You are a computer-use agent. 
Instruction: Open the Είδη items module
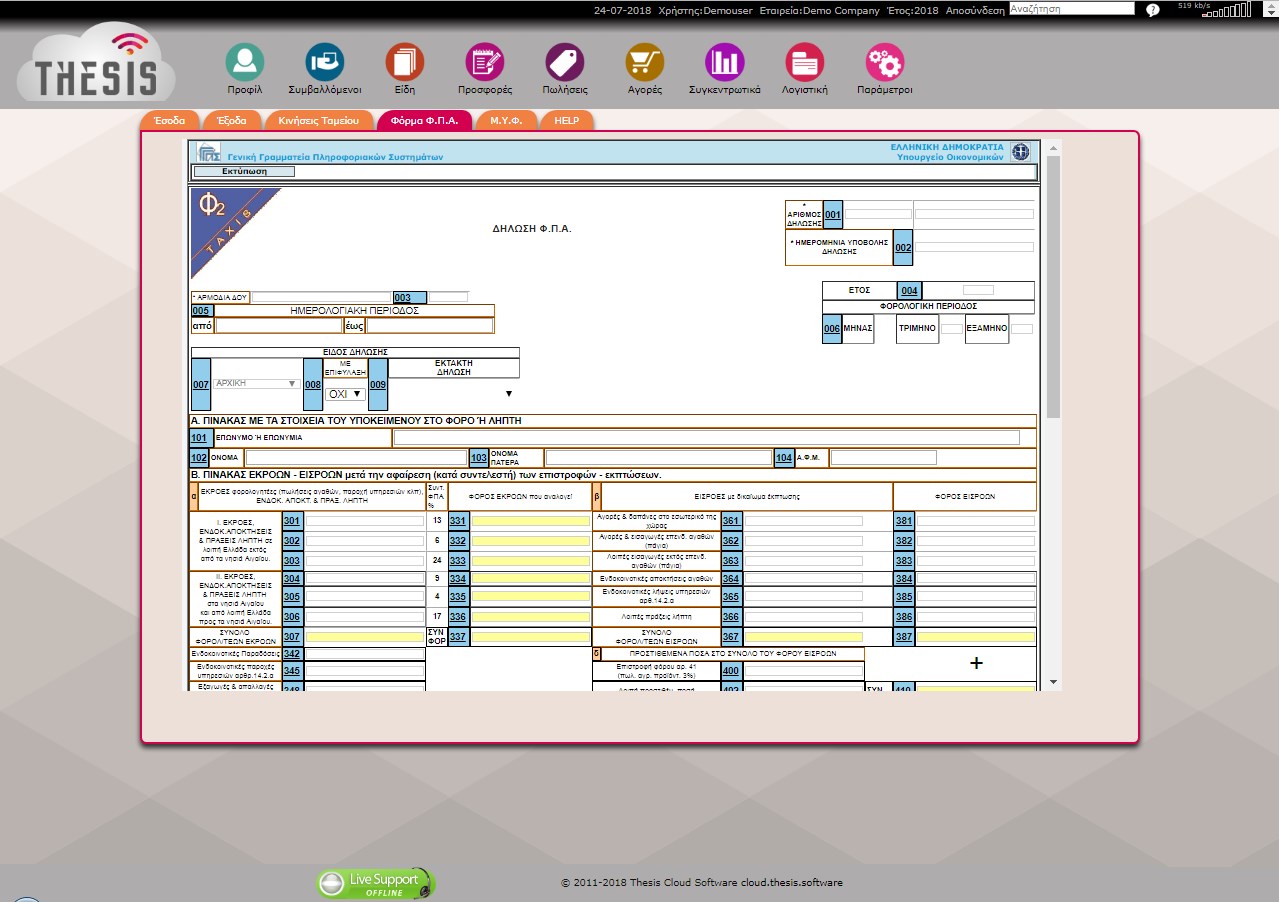405,63
